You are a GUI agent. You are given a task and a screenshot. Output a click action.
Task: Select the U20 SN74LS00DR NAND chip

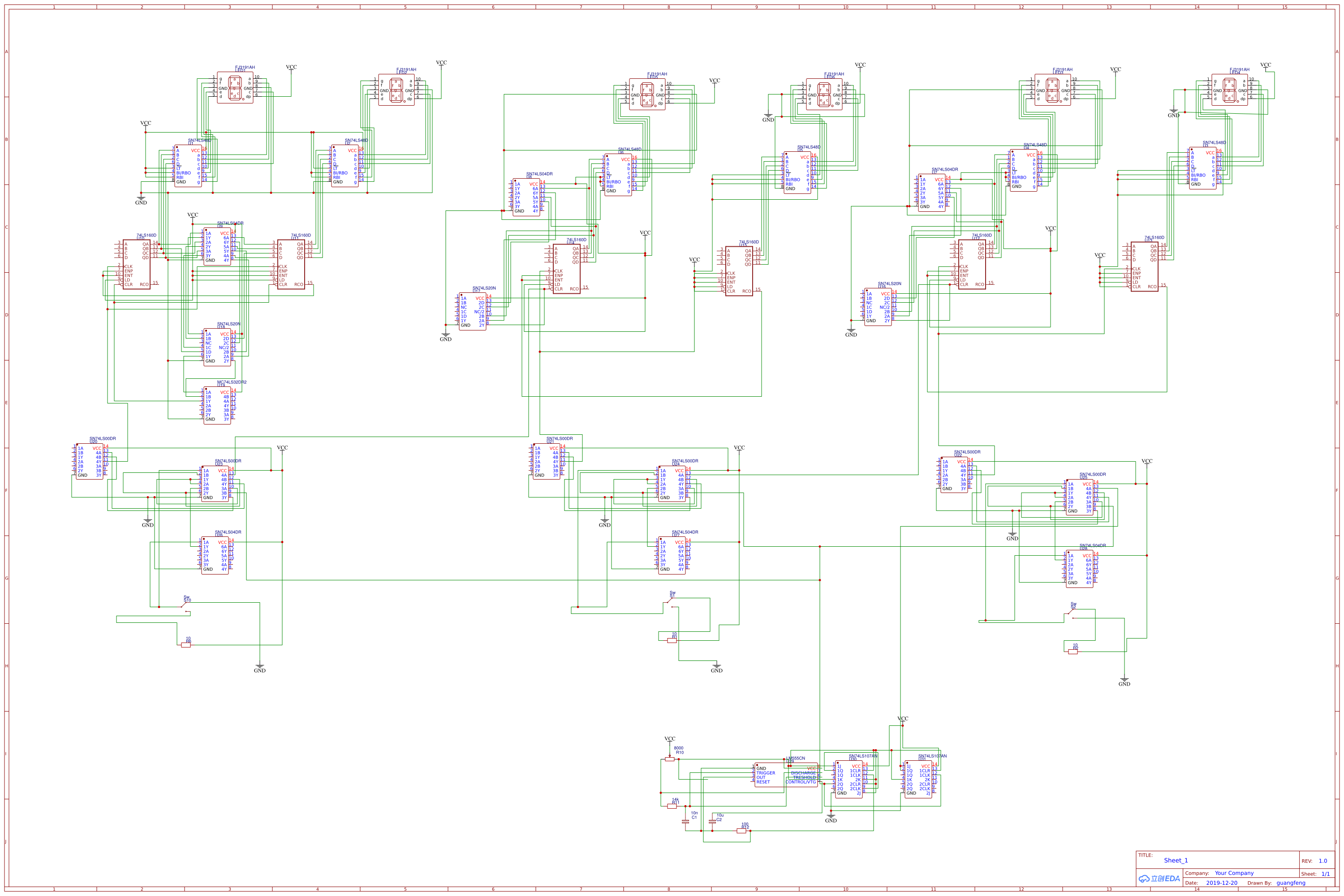pos(90,461)
